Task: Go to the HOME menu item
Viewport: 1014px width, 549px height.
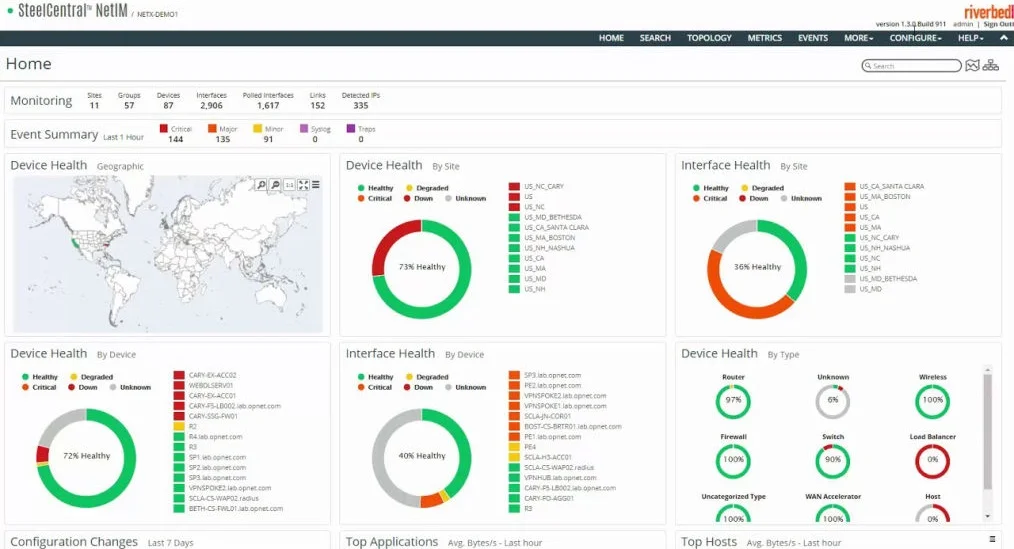Action: coord(611,38)
